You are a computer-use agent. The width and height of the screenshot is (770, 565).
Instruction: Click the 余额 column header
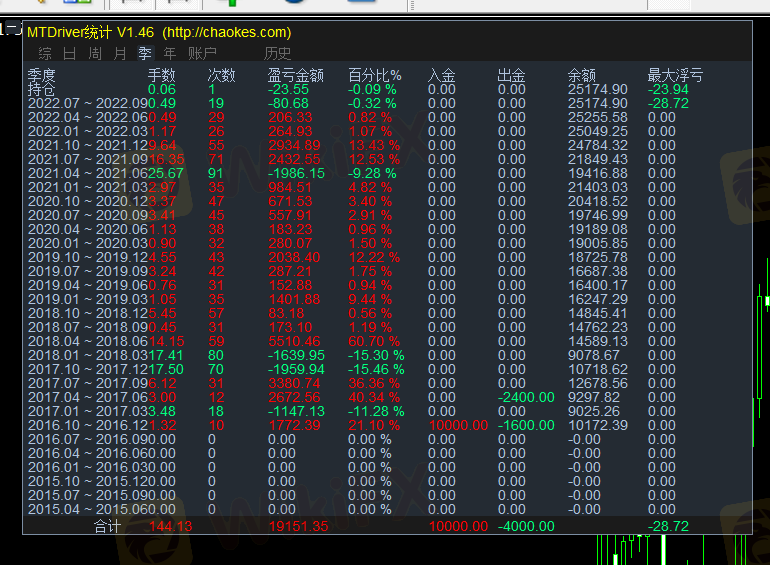tap(582, 75)
